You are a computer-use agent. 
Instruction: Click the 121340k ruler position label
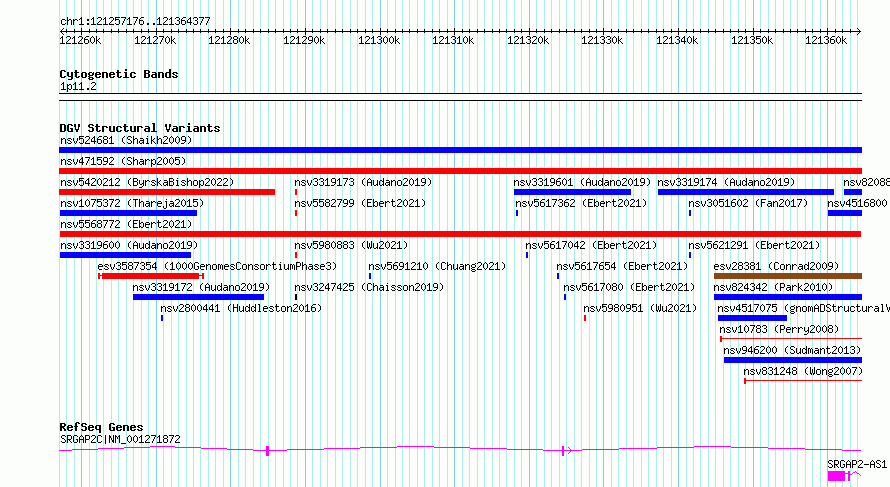[x=677, y=40]
